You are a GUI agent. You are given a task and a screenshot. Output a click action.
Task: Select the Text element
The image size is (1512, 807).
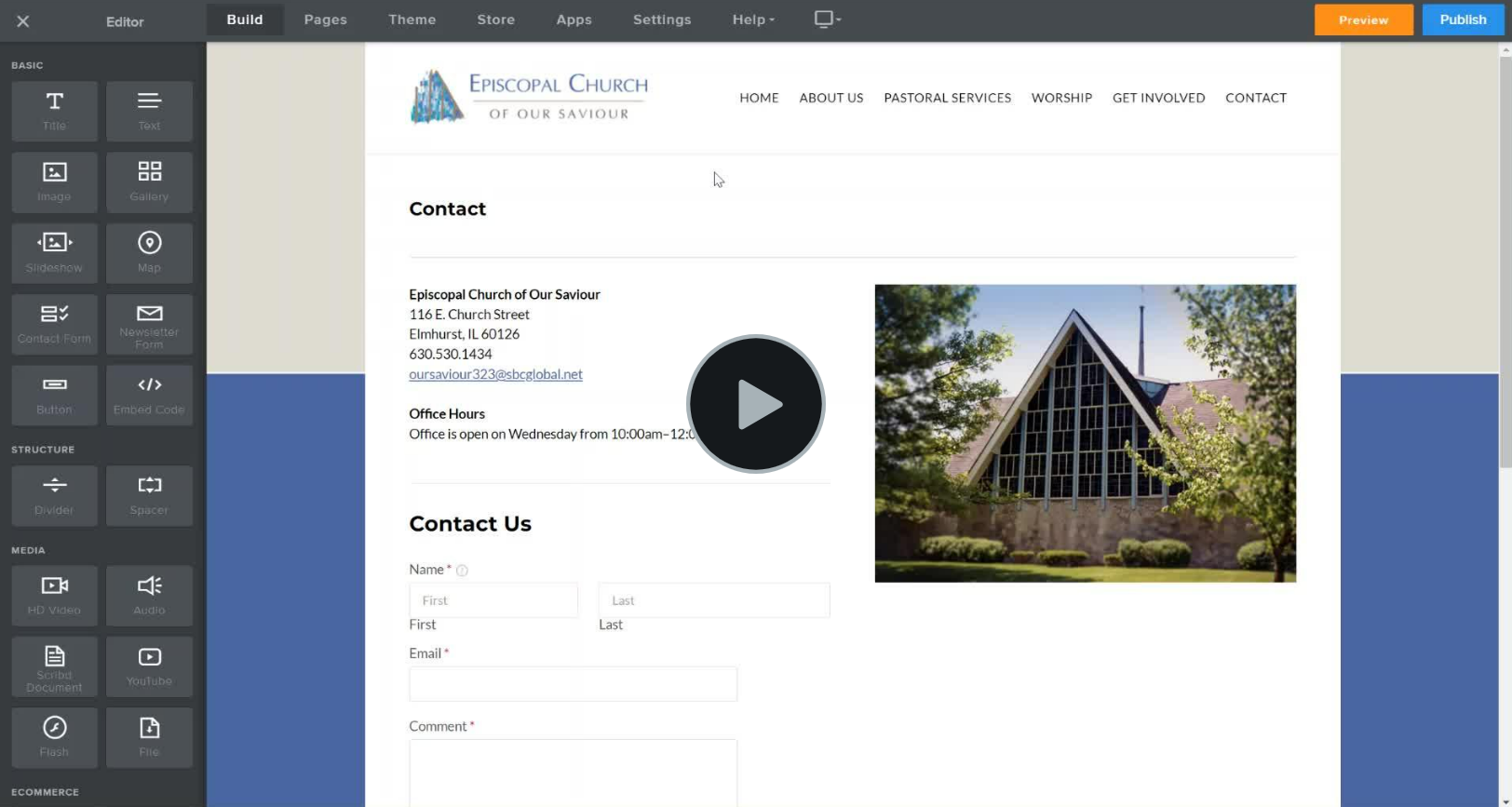click(x=149, y=111)
